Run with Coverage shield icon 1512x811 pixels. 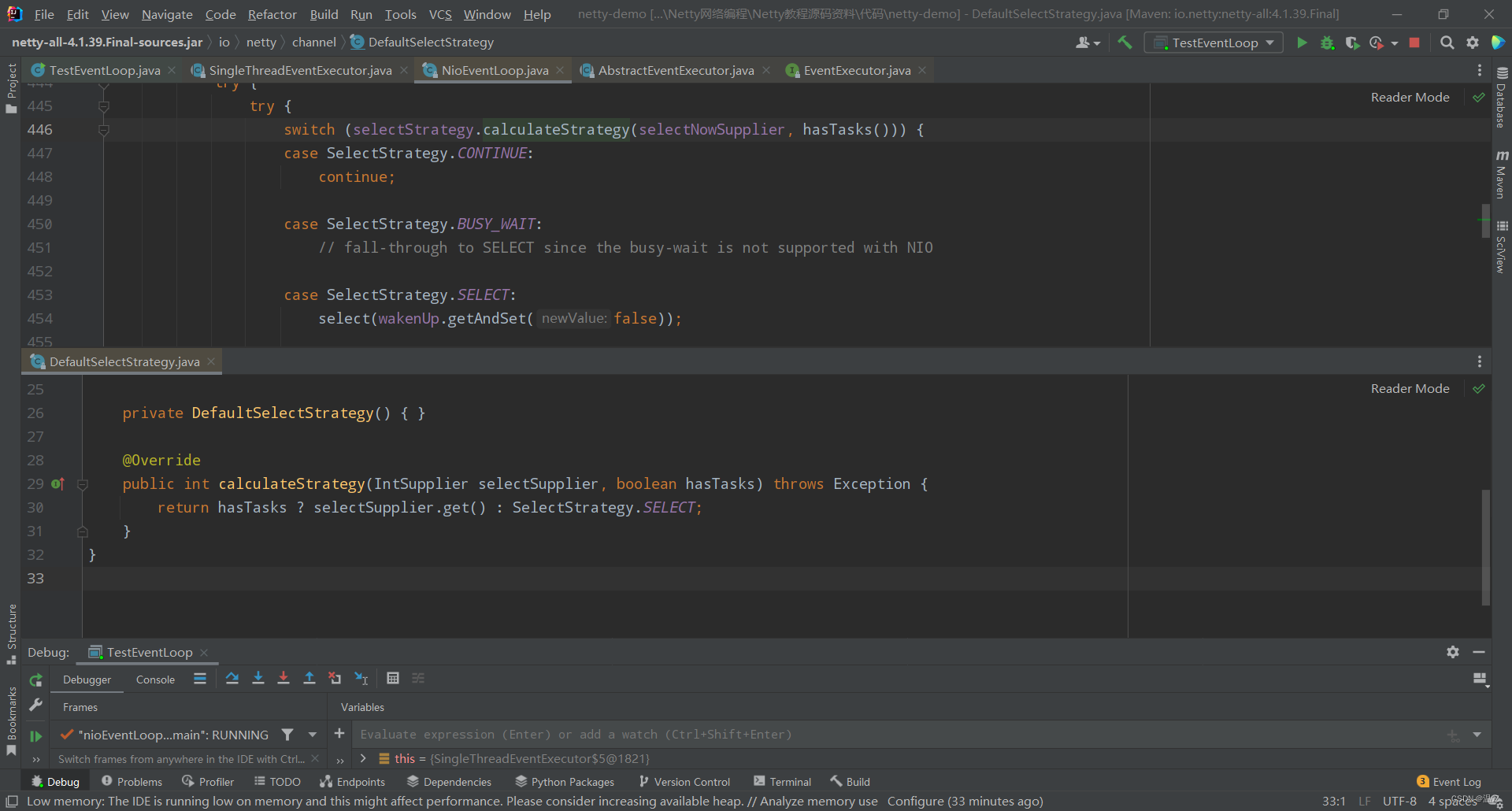point(1352,43)
